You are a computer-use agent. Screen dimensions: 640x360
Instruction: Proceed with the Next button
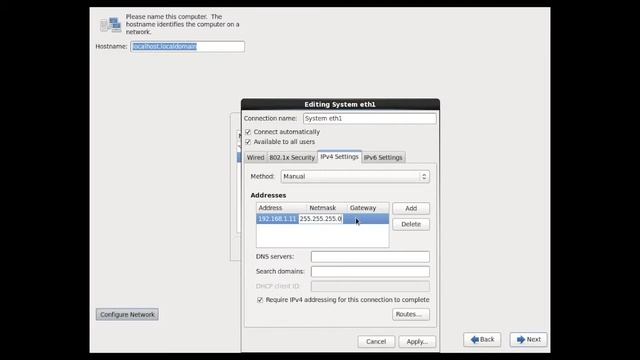(529, 340)
